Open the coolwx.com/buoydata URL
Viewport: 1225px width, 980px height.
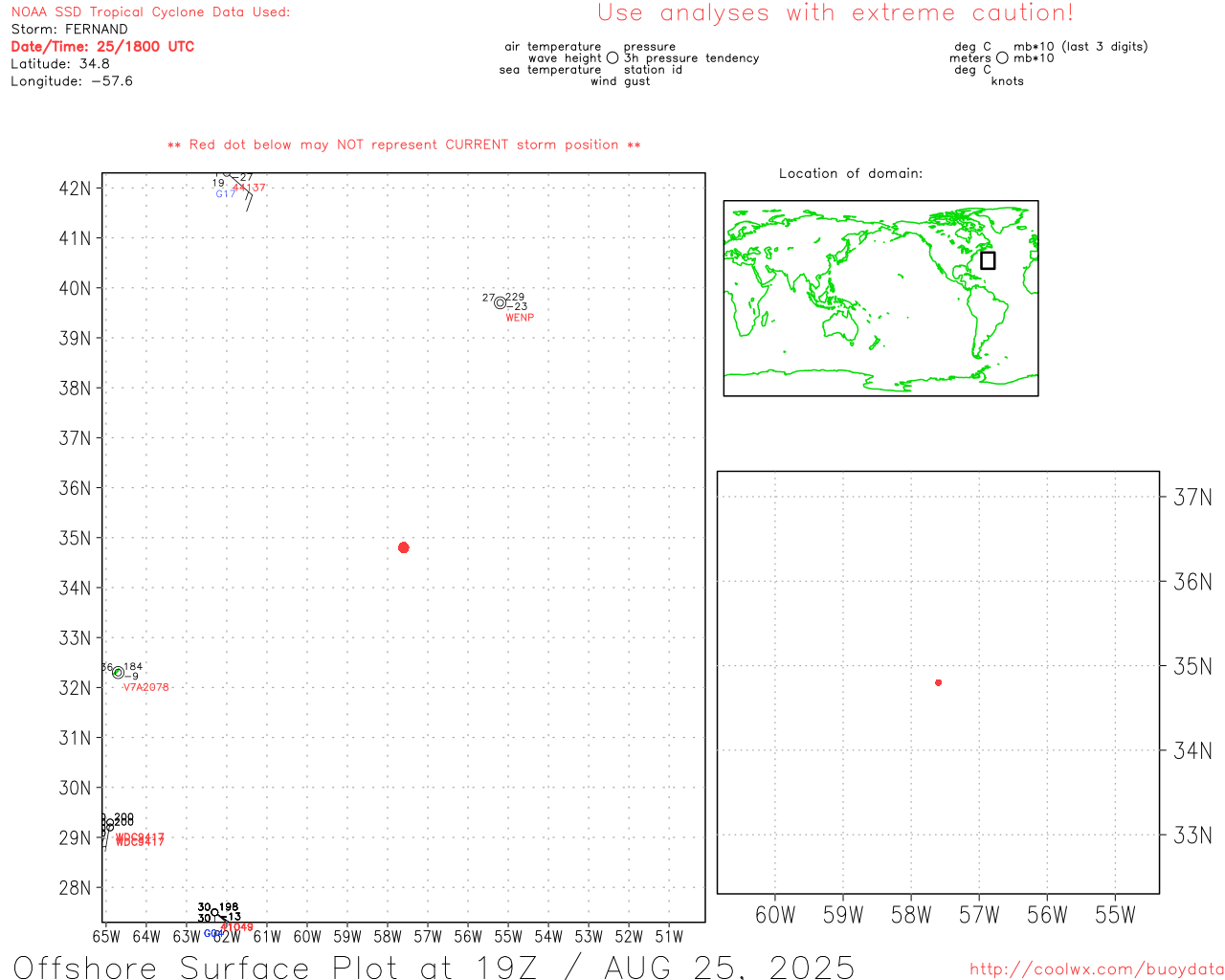pyautogui.click(x=1097, y=969)
